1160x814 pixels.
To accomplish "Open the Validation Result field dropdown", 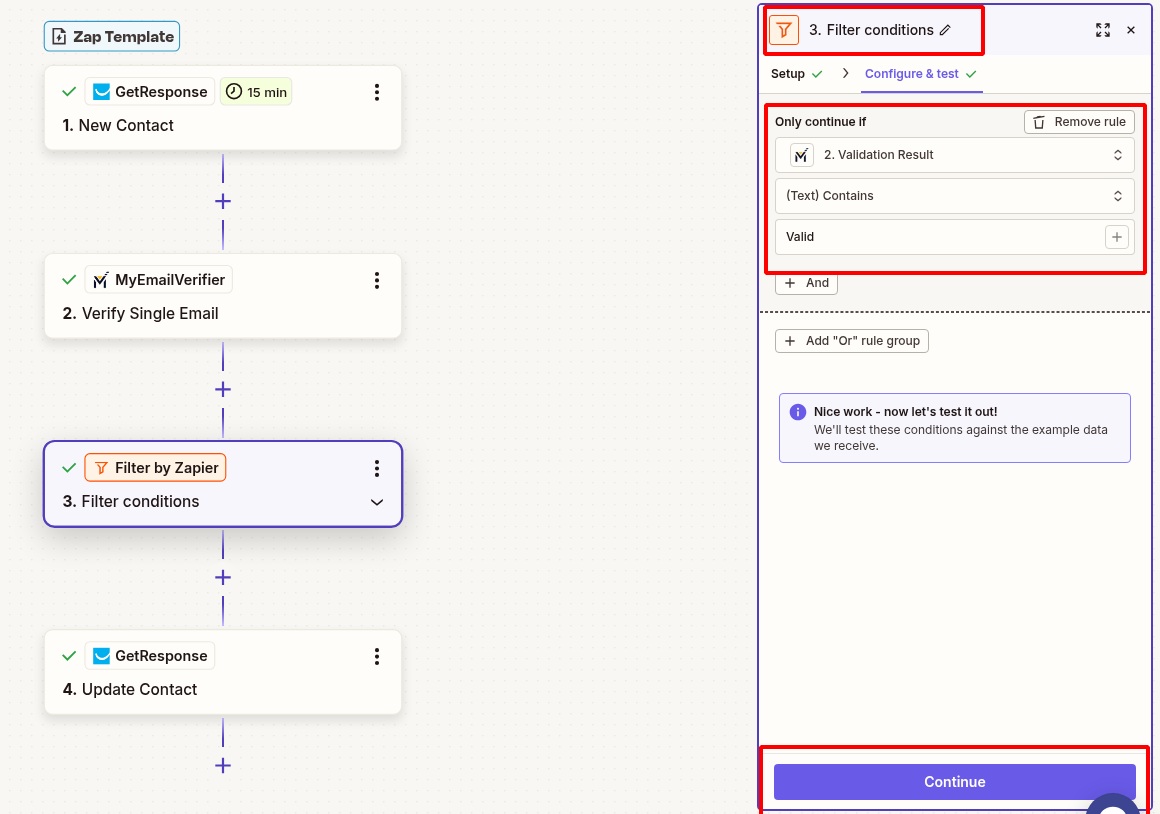I will (x=954, y=155).
